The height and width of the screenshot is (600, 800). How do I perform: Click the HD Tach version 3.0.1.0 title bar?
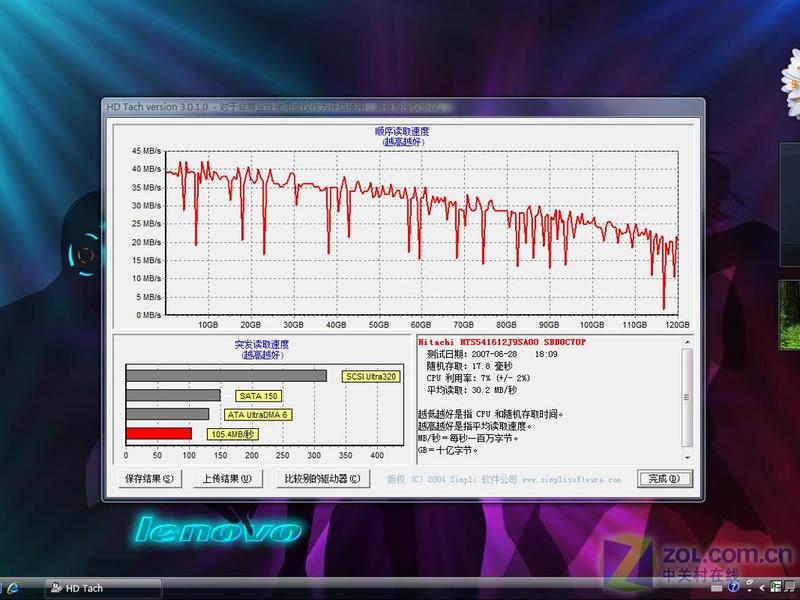tap(403, 107)
